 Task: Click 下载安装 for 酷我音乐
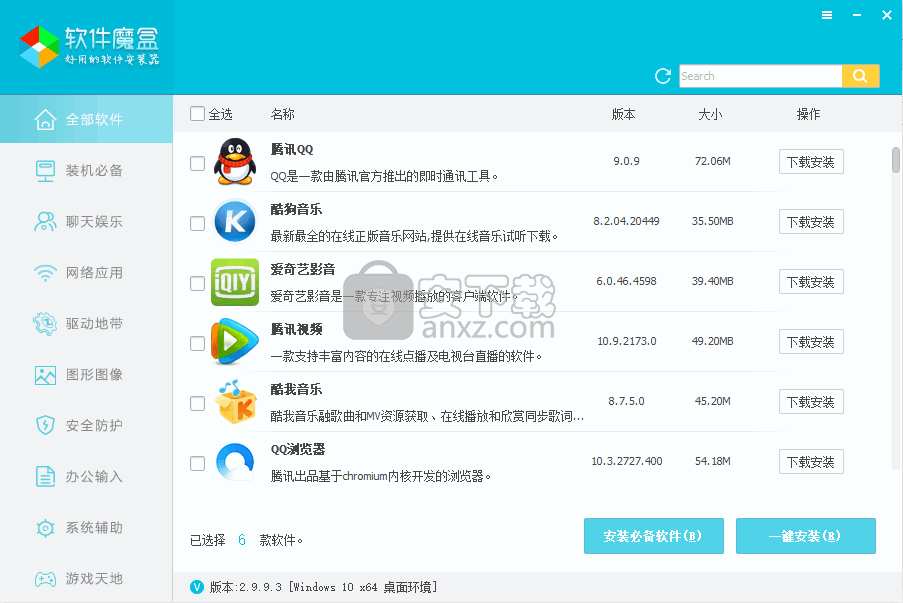tap(811, 401)
